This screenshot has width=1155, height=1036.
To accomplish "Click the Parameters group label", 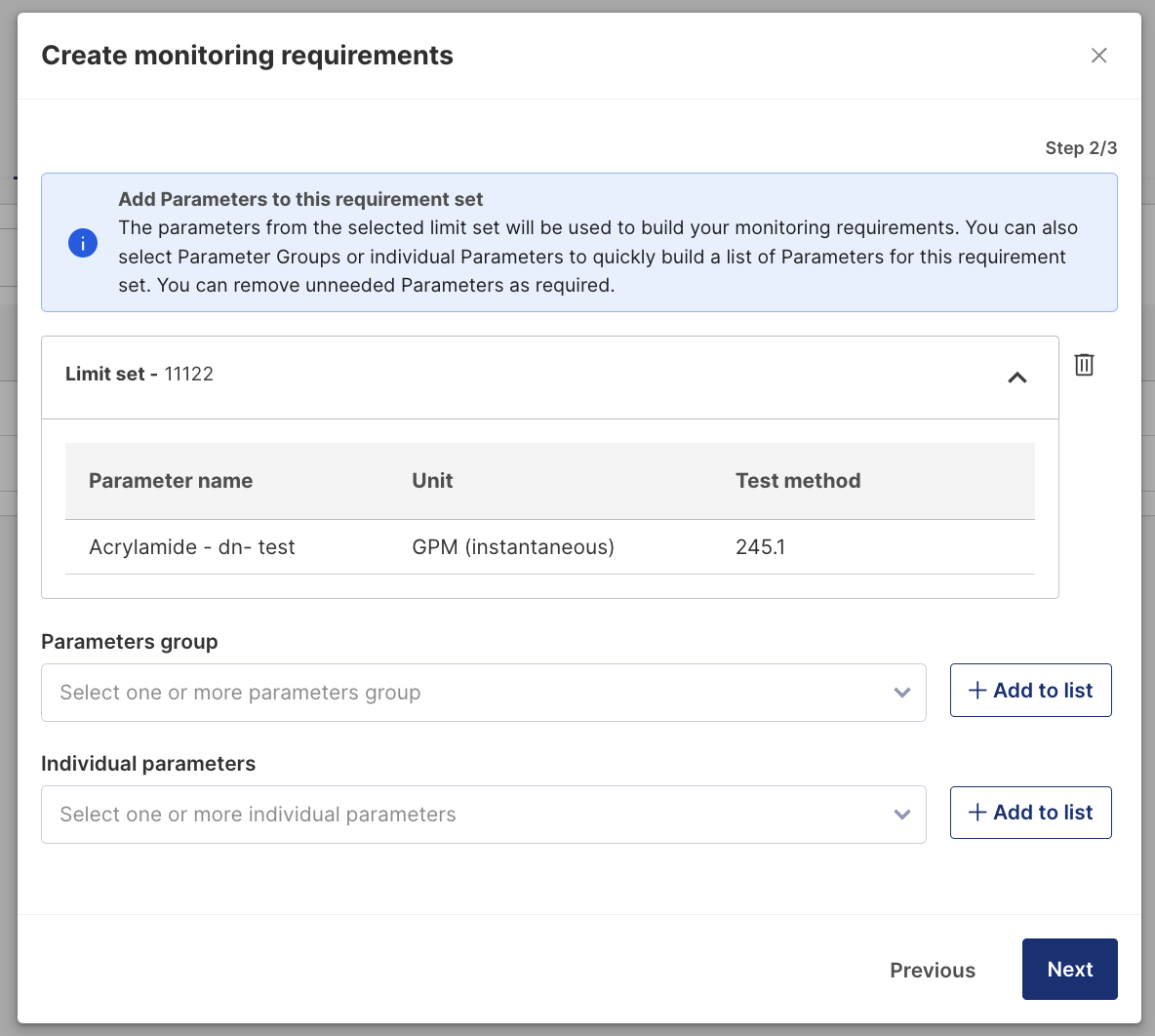I will 130,642.
